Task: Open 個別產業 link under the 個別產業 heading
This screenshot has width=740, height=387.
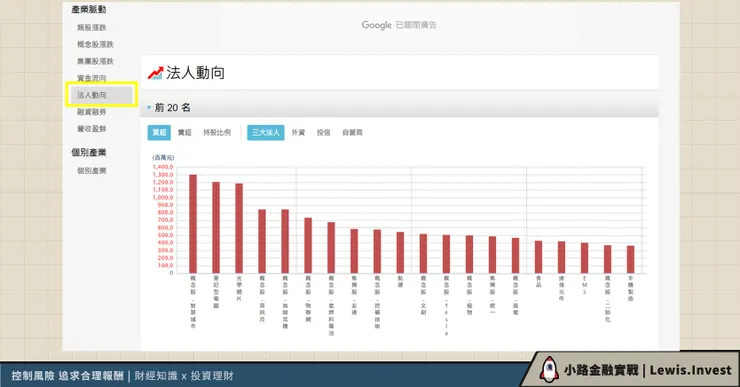Action: pyautogui.click(x=92, y=171)
